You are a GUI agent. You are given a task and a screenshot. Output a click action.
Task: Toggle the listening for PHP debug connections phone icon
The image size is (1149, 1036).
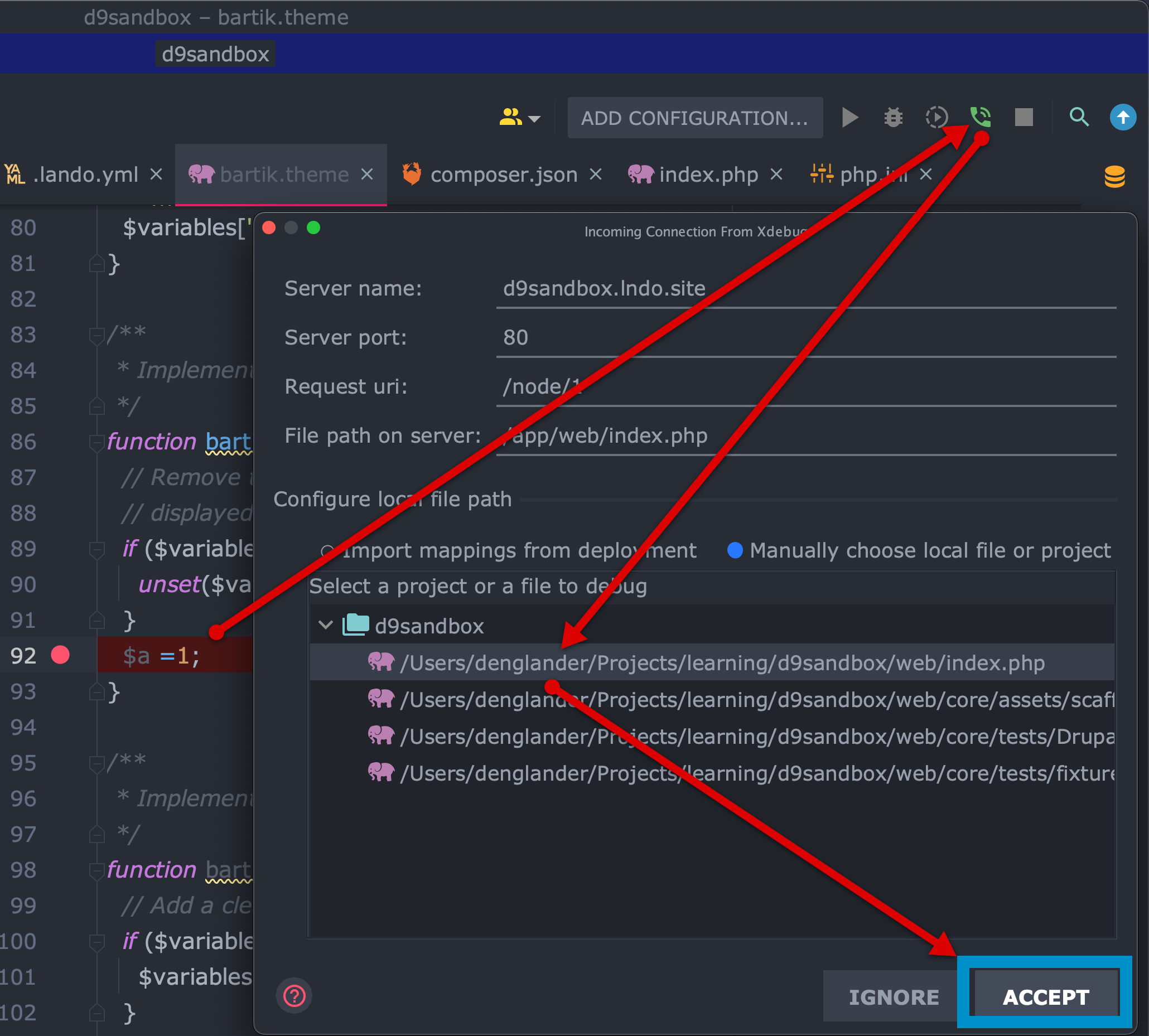981,117
